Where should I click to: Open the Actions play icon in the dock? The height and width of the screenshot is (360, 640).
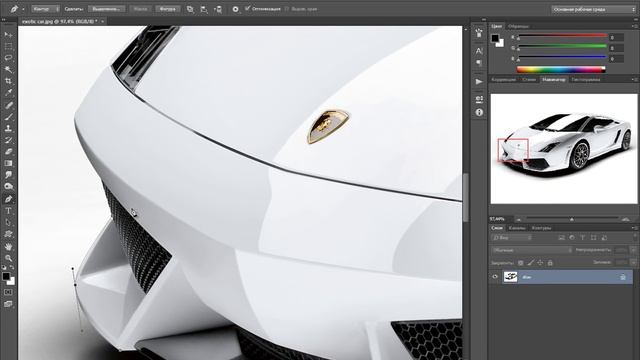pos(479,81)
